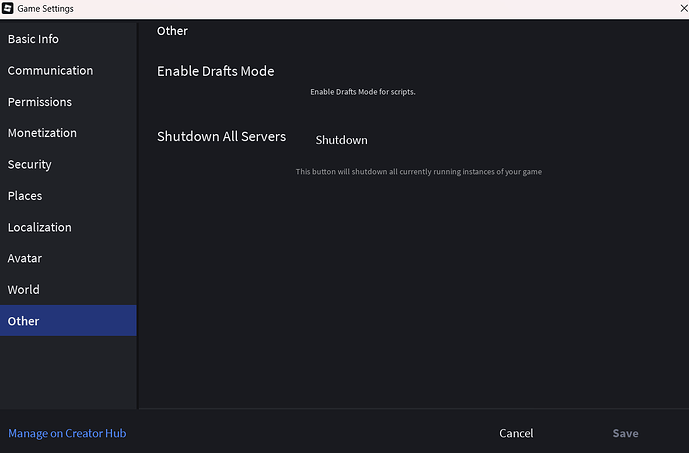Click the Other page heading at the top
The image size is (689, 453).
(172, 31)
